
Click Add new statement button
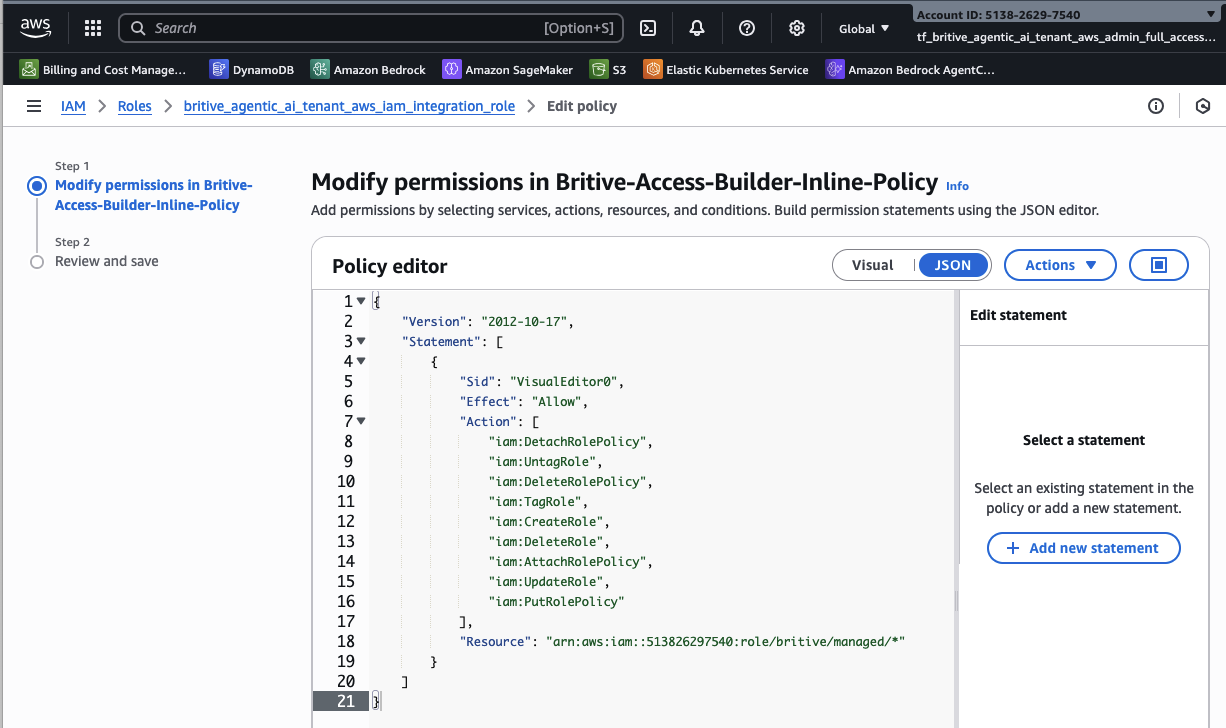(1083, 548)
